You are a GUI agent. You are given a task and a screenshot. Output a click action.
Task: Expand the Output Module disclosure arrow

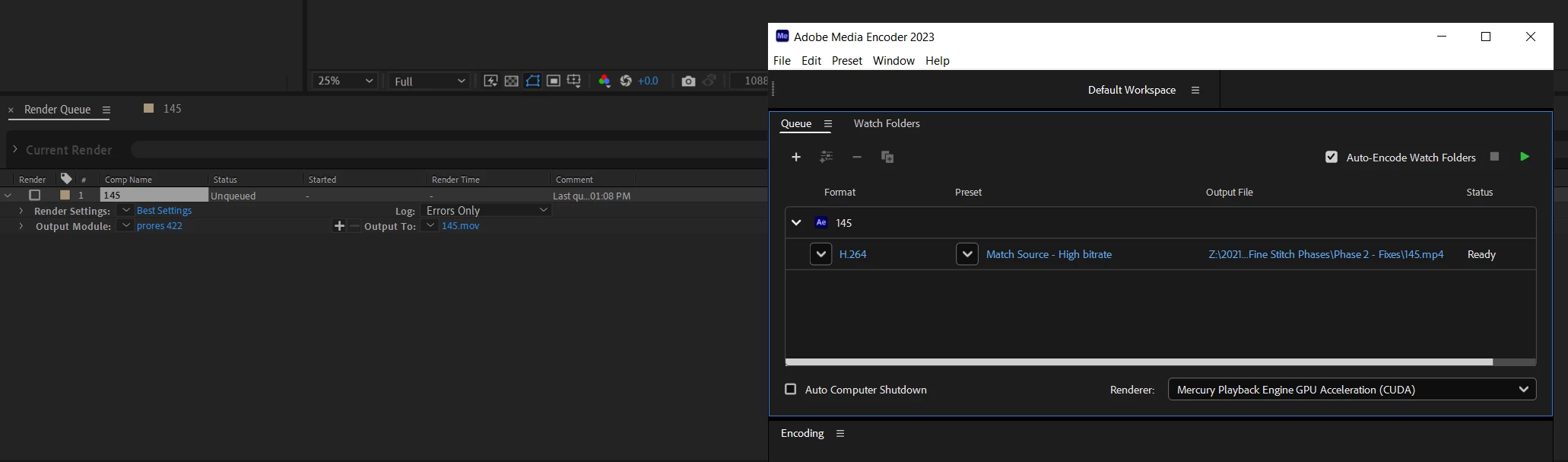pos(21,226)
